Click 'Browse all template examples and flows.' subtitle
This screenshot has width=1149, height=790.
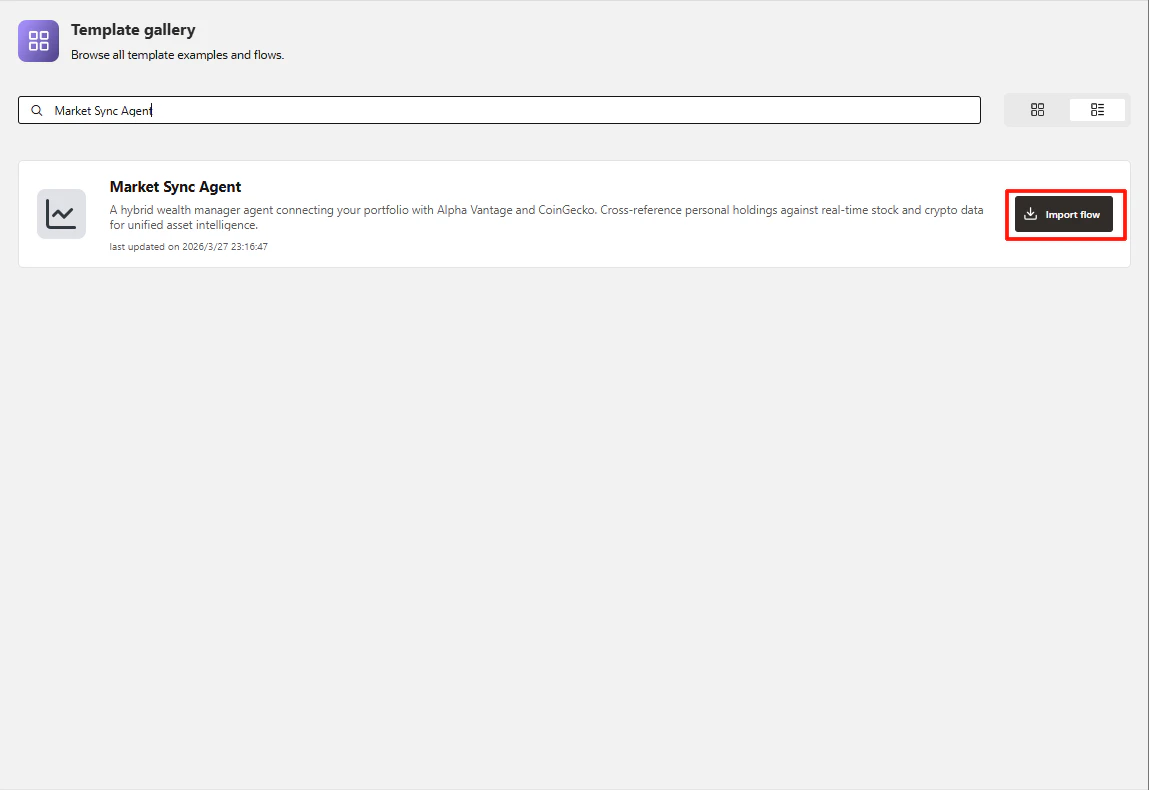pyautogui.click(x=177, y=55)
